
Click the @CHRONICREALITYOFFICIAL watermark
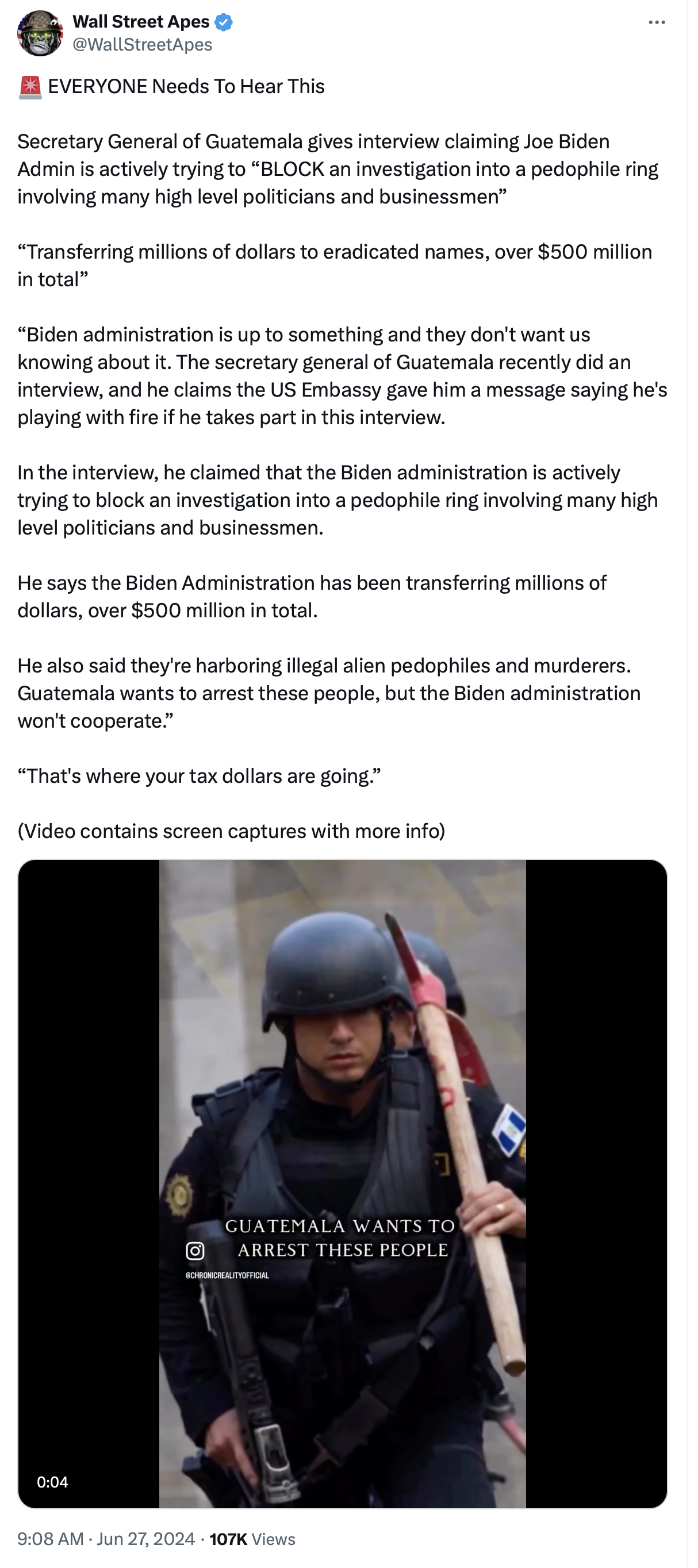pos(227,1275)
